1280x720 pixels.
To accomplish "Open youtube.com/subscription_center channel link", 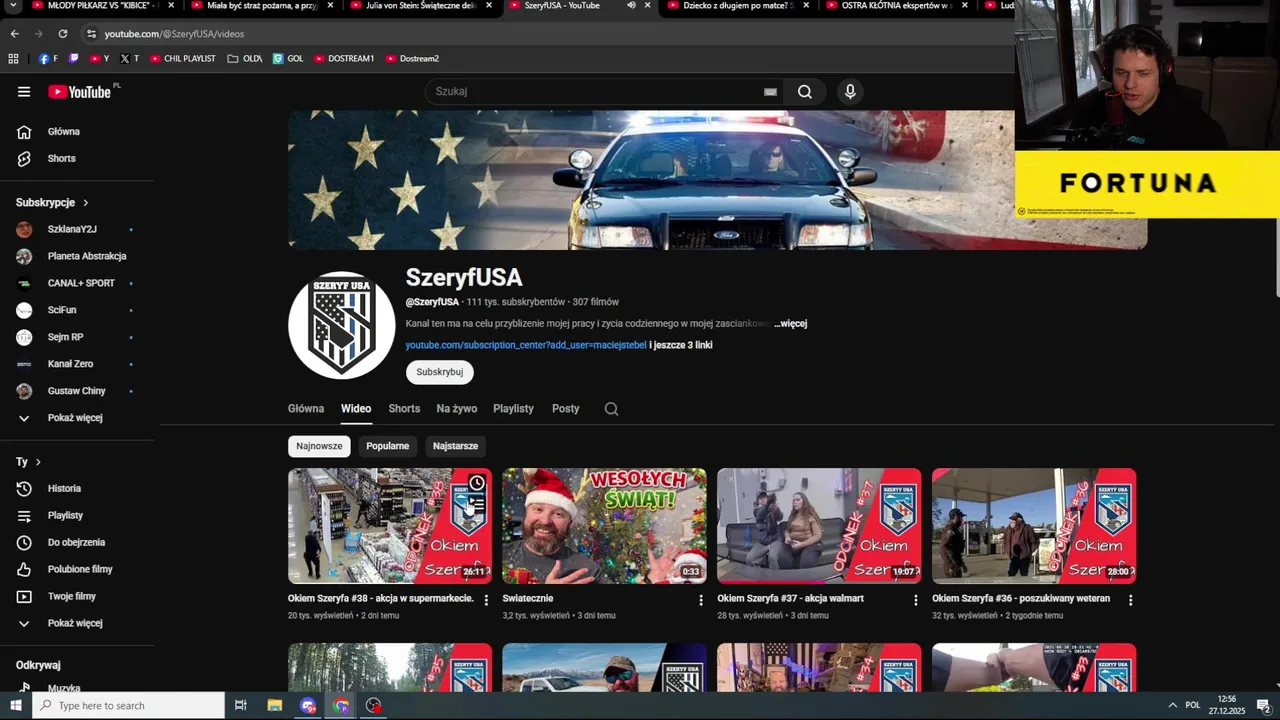I will [526, 345].
